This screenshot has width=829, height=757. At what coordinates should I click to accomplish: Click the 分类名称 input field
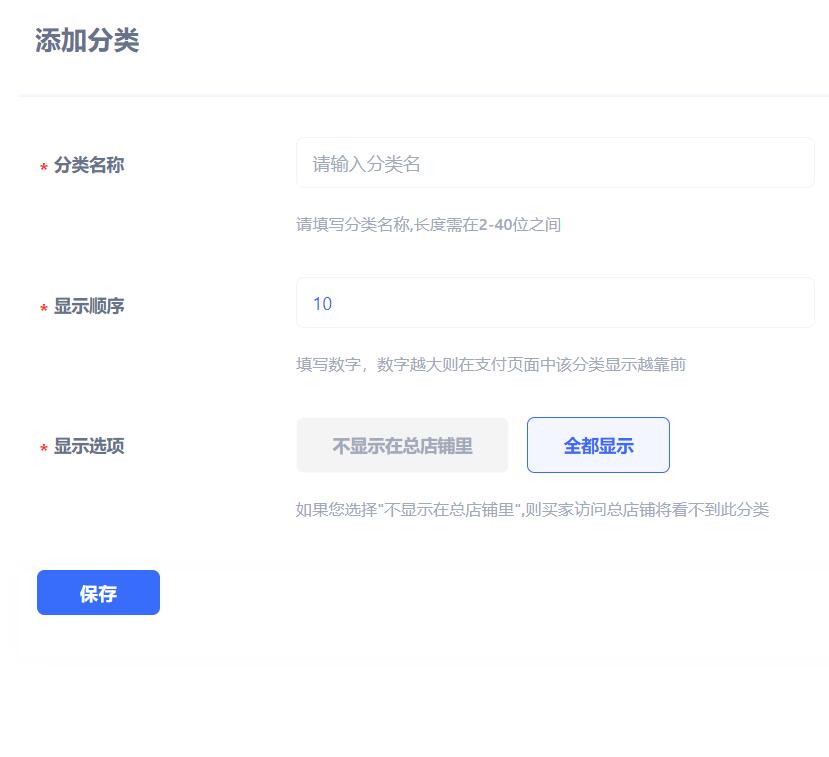(x=555, y=163)
